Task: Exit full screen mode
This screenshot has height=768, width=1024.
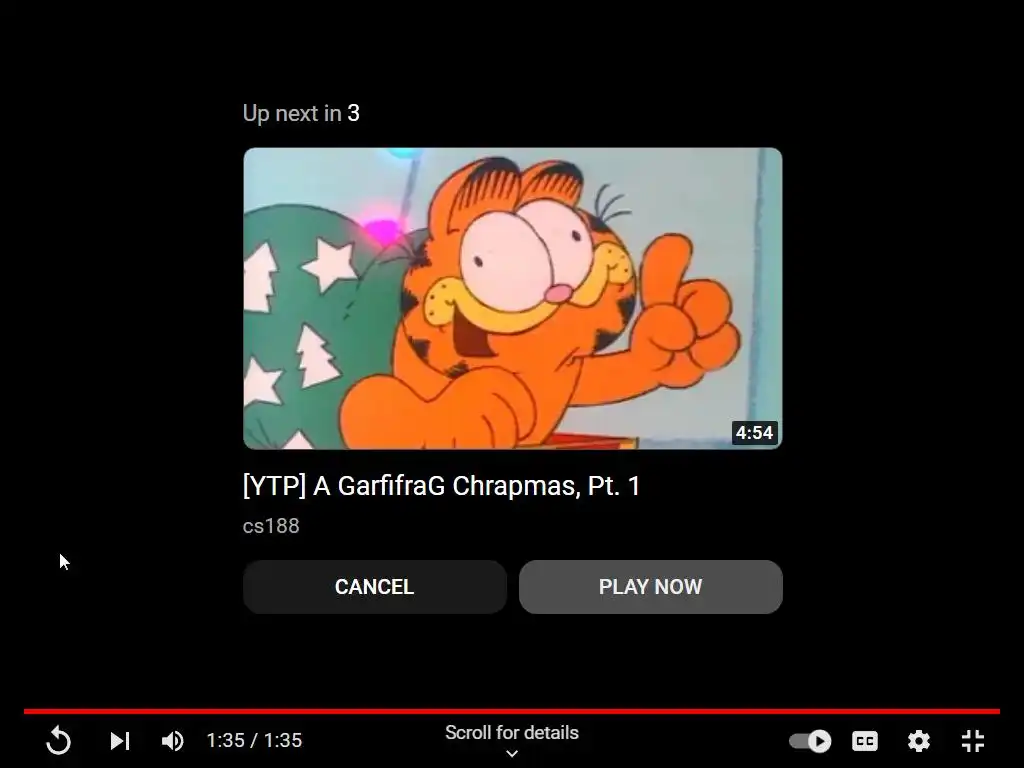Action: coord(973,741)
